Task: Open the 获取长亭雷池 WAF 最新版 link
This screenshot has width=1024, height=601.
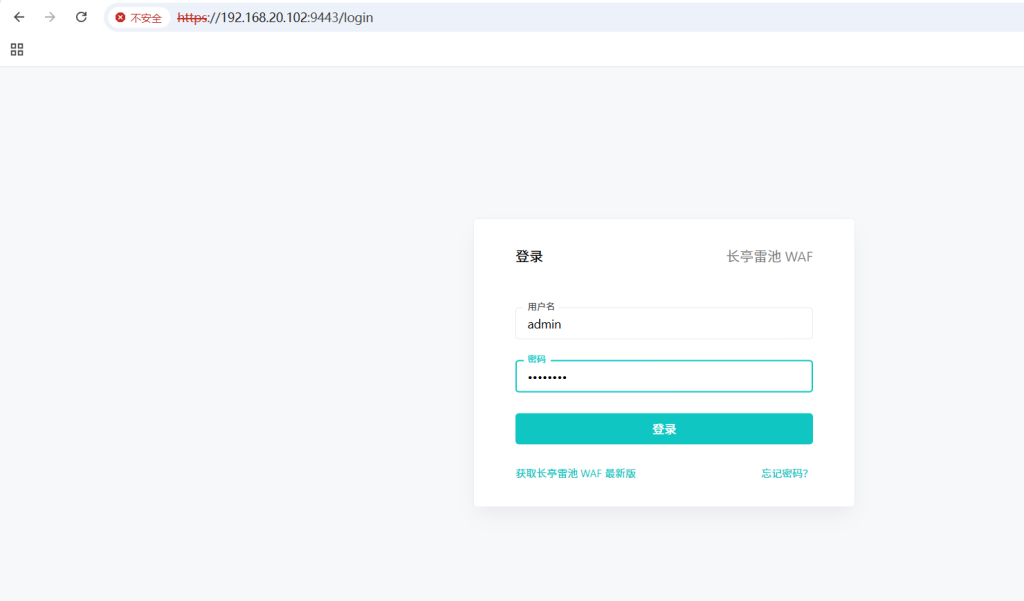Action: [x=575, y=473]
